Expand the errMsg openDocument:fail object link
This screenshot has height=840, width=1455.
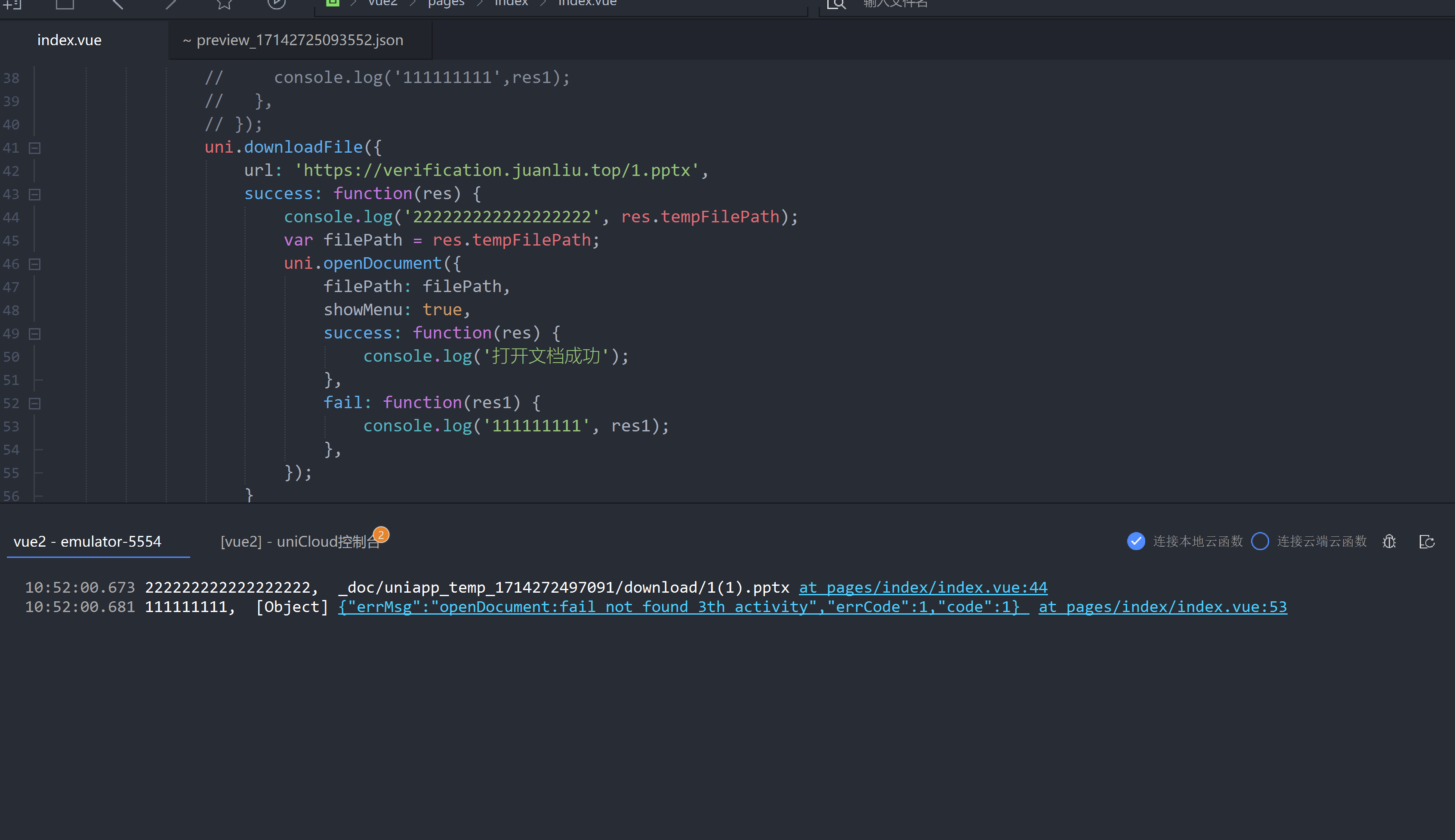[683, 607]
